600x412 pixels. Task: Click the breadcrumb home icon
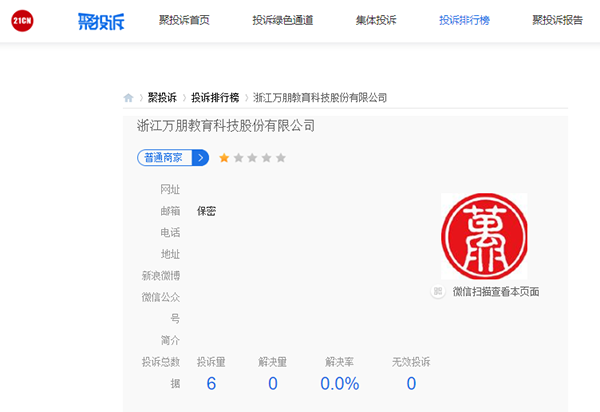129,98
